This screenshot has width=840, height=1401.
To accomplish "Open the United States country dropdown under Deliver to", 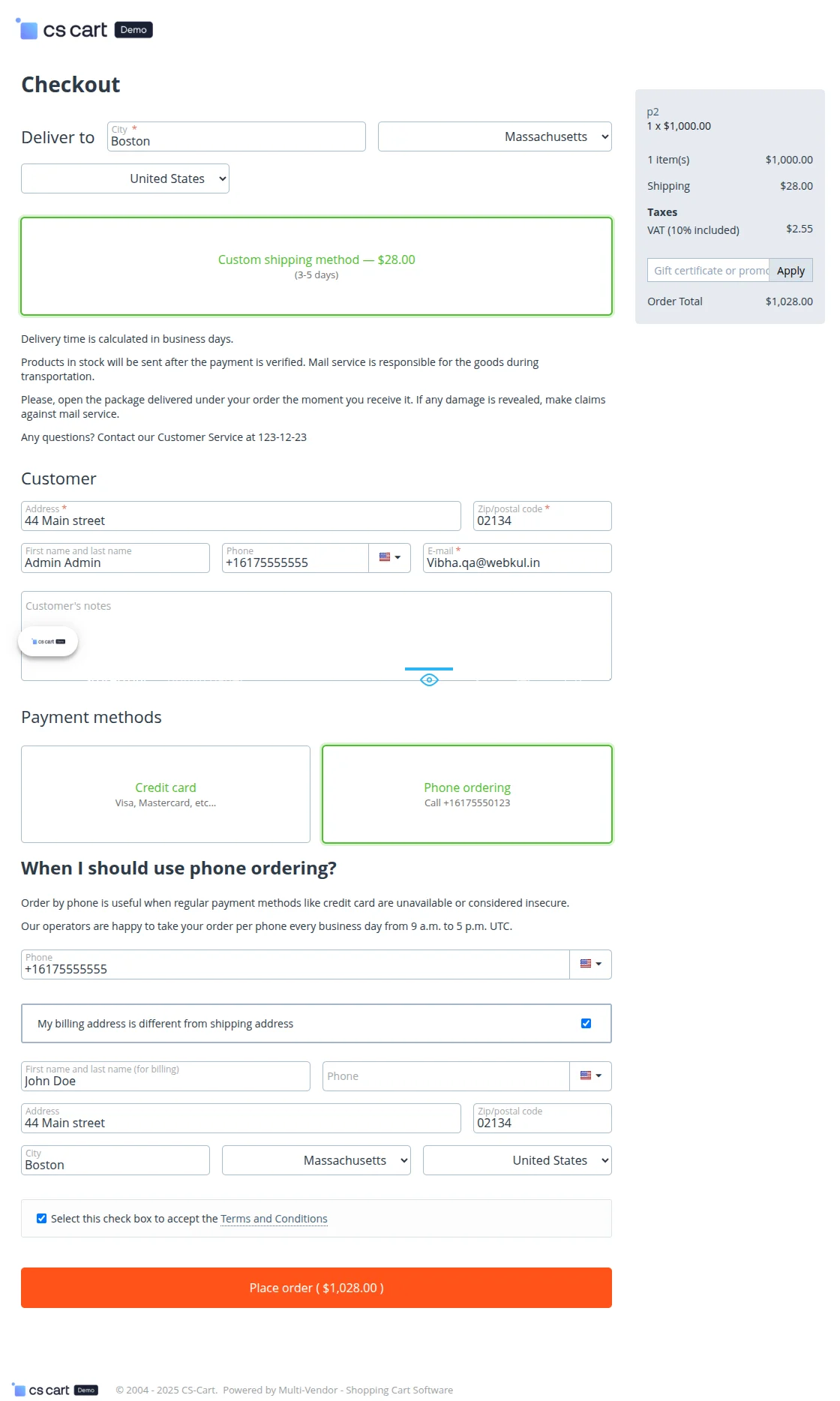I will pyautogui.click(x=125, y=178).
